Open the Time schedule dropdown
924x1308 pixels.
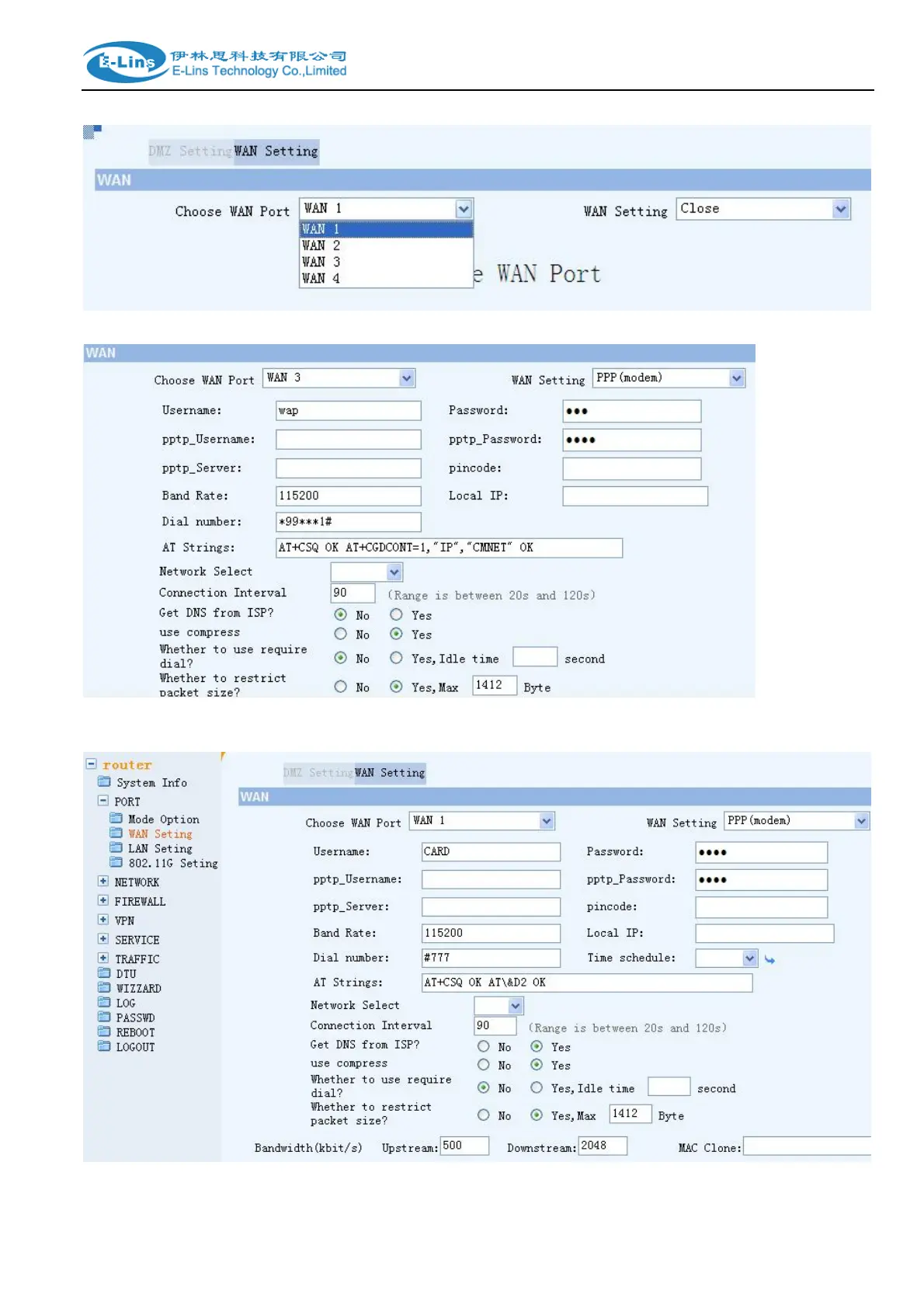tap(726, 958)
